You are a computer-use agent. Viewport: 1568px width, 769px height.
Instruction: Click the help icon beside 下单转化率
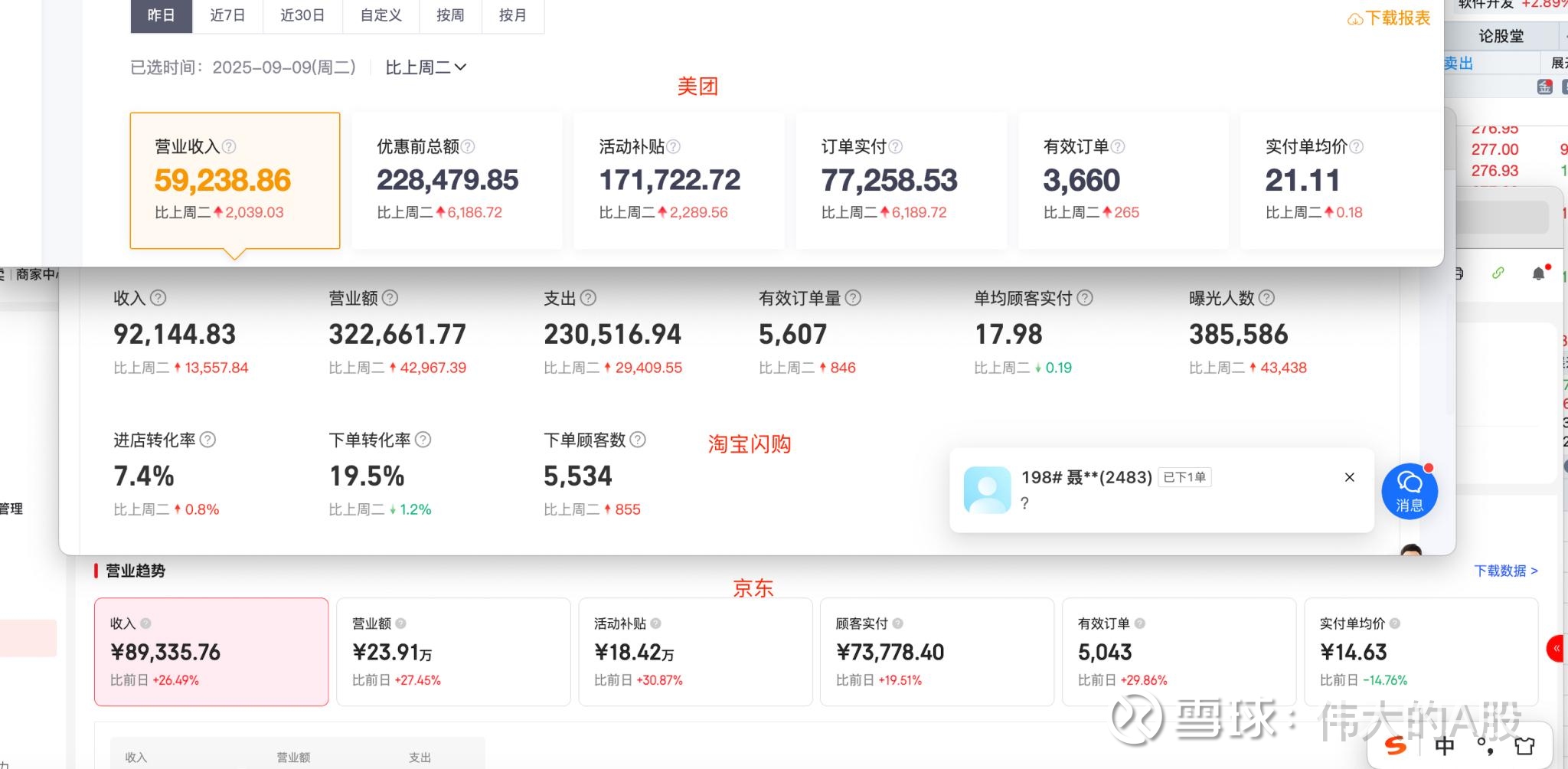click(423, 440)
